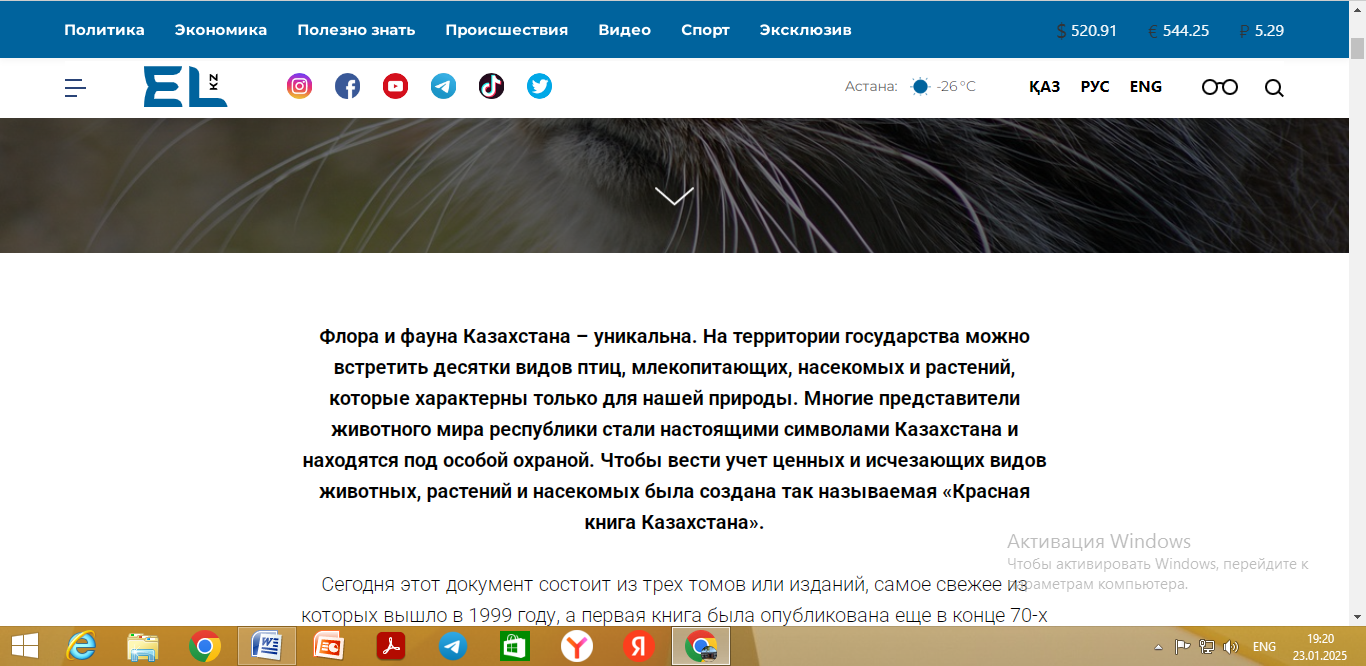
Task: Click the EL.kz logo
Action: point(185,87)
